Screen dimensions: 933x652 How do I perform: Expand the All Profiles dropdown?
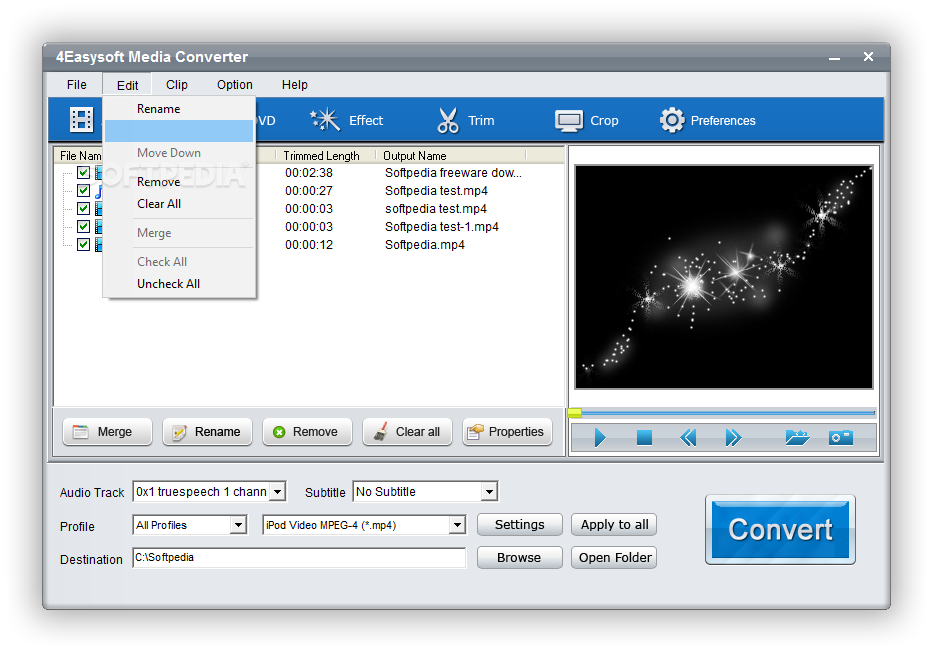pyautogui.click(x=238, y=525)
